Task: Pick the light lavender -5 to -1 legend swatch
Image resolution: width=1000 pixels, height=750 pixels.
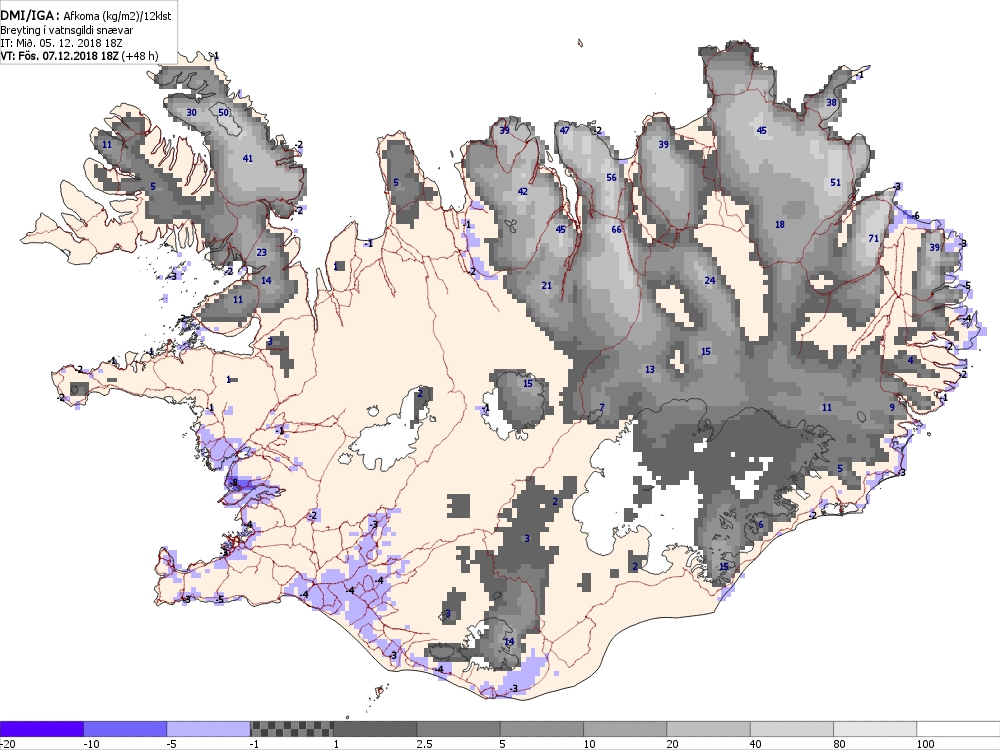Action: tap(209, 729)
